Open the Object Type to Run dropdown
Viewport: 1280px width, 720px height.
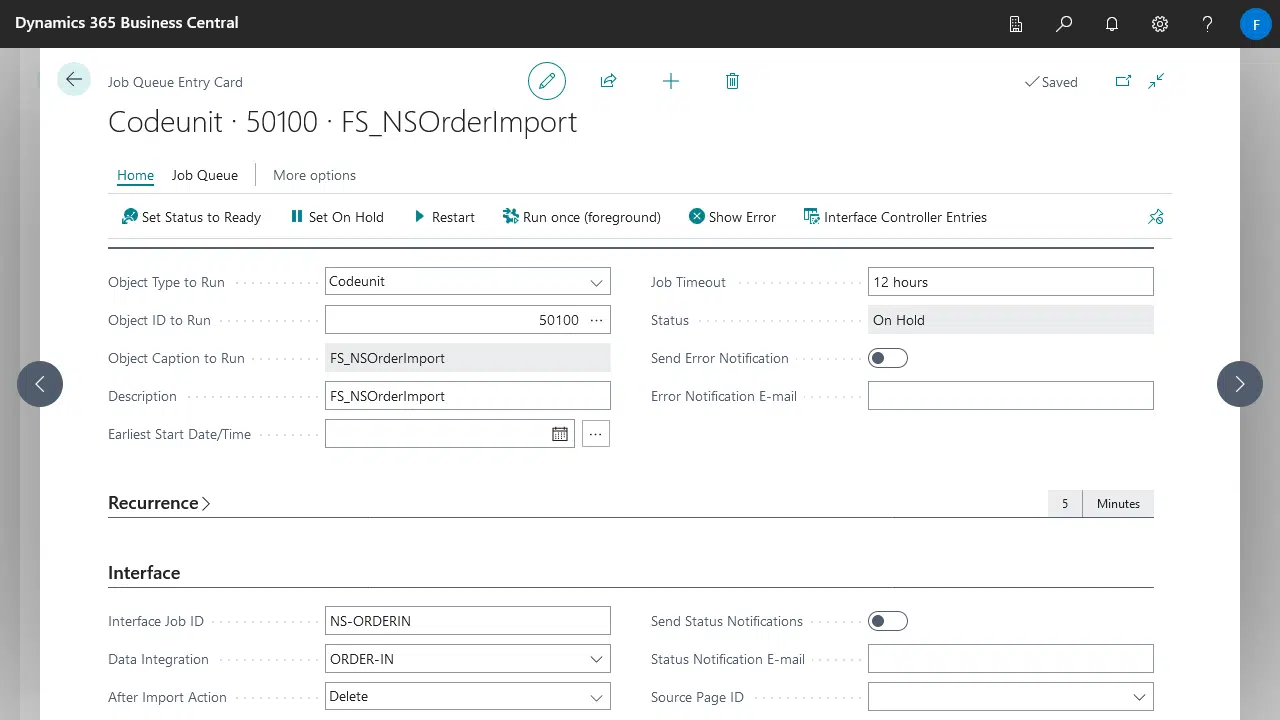[x=596, y=281]
